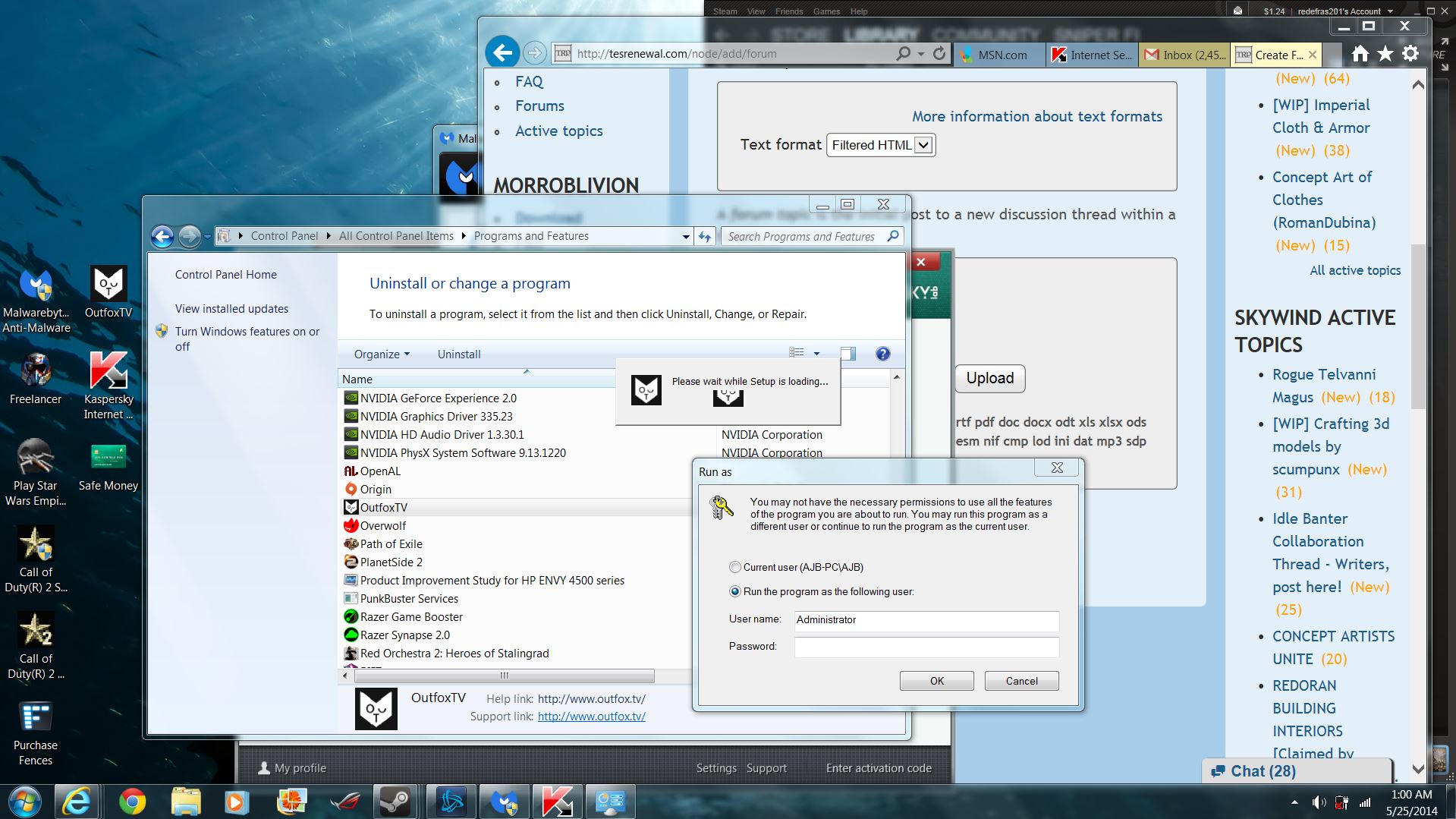Switch to the Gmail Inbox tab
1456x819 pixels.
pyautogui.click(x=1184, y=55)
